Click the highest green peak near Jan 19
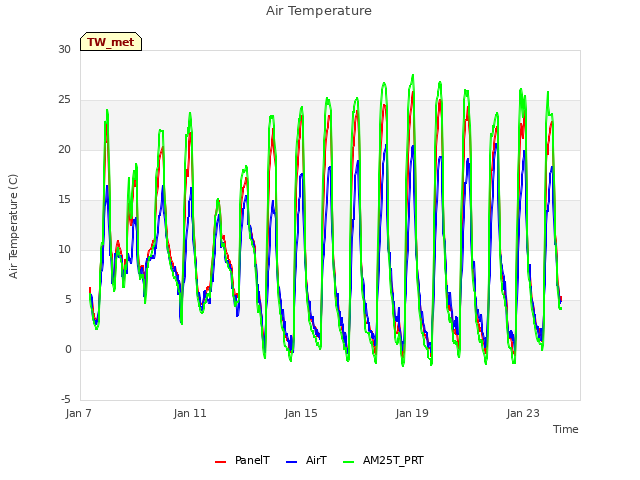The height and width of the screenshot is (480, 640). [x=413, y=76]
